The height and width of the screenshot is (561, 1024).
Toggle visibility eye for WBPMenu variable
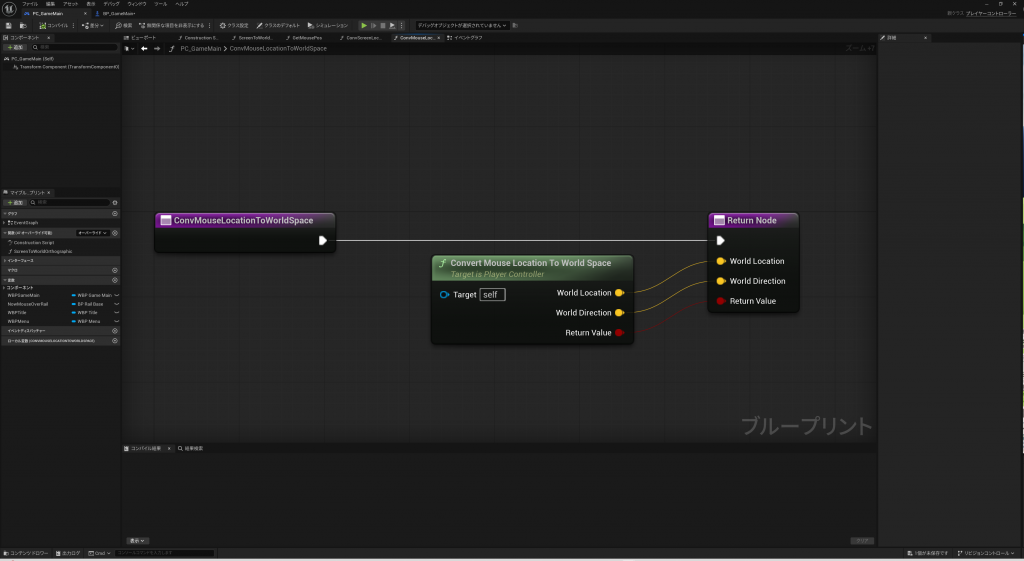coord(117,321)
